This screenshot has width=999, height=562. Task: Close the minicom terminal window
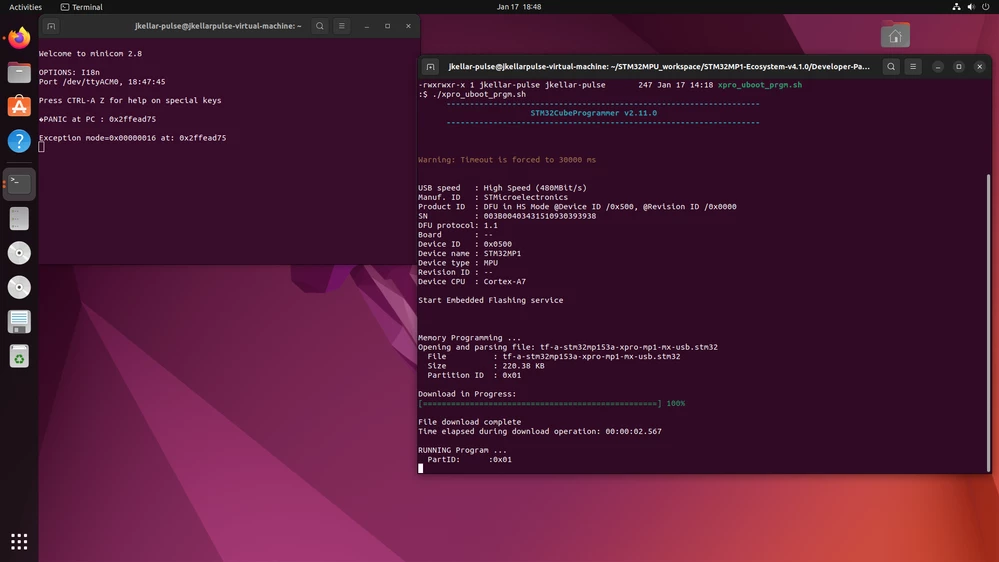(x=408, y=26)
